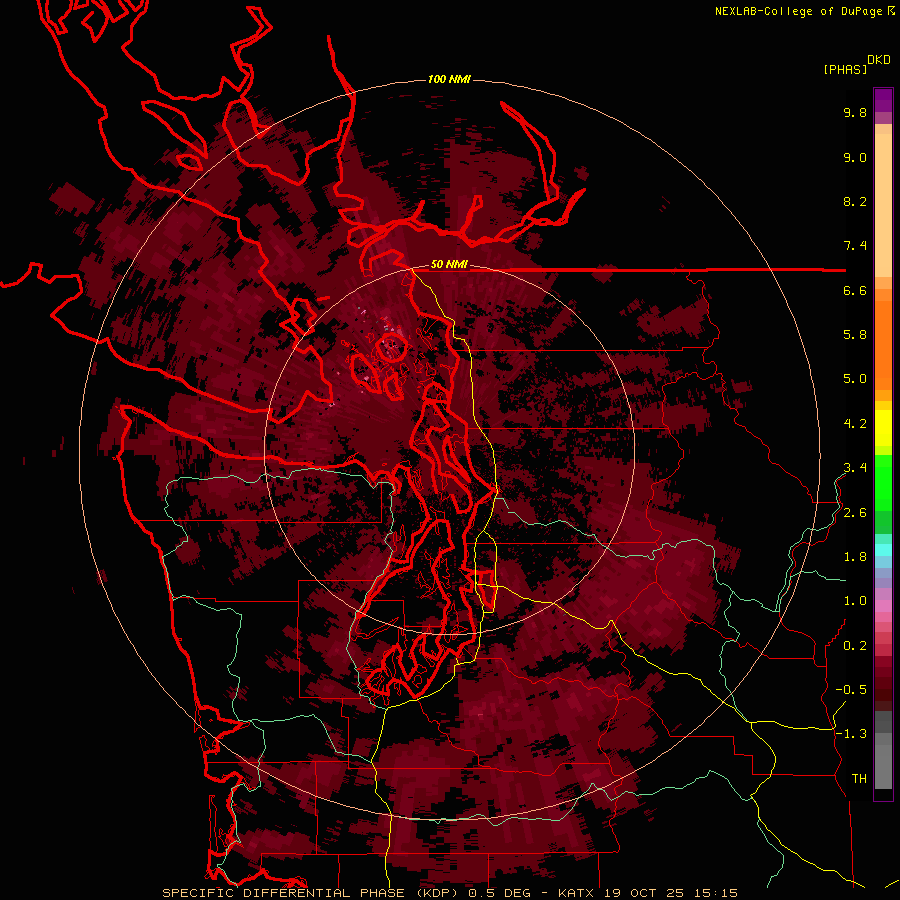This screenshot has height=900, width=900.
Task: Select the 3.4 value on the color scale
Action: [x=855, y=468]
